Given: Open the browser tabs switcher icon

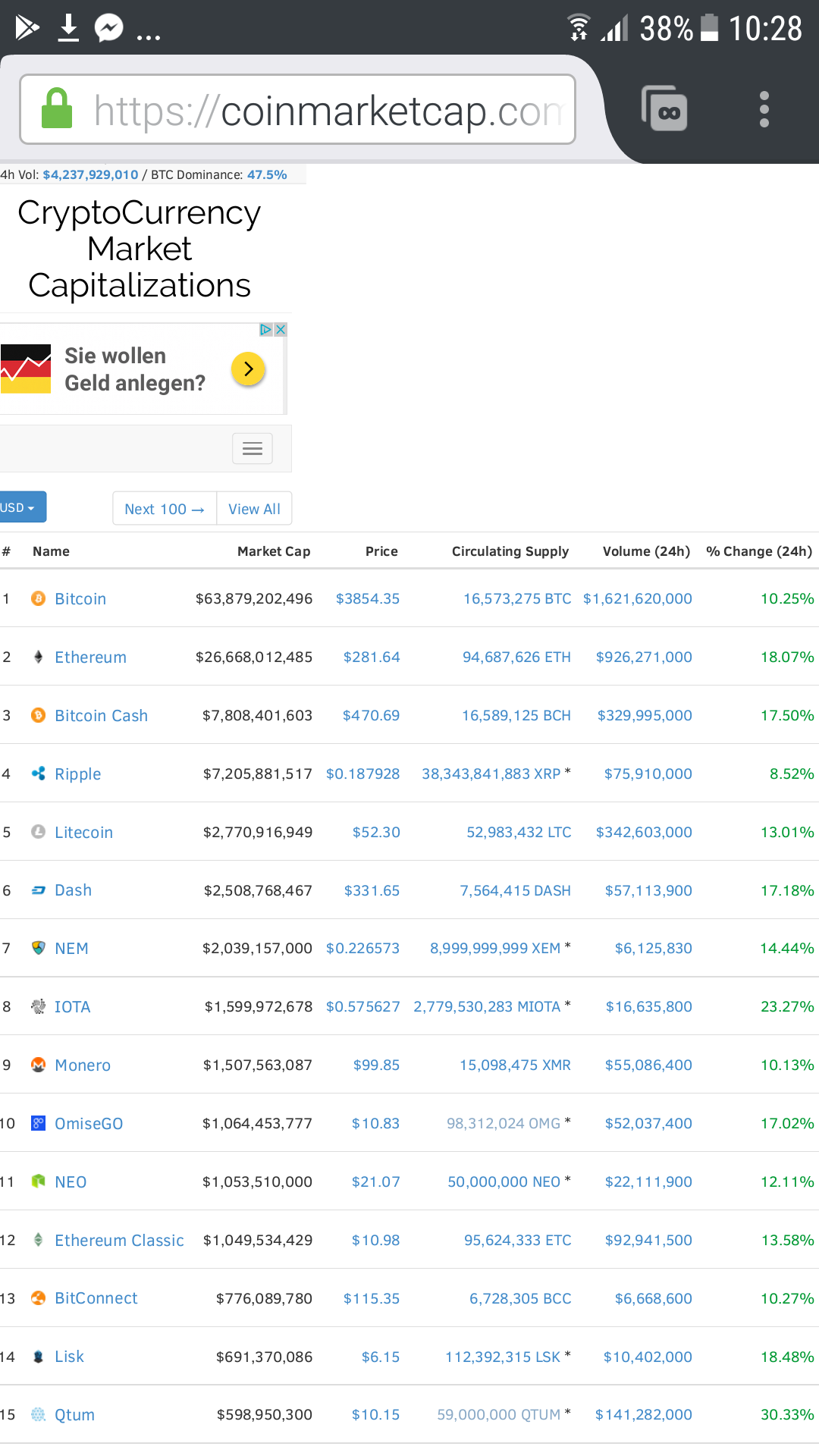Looking at the screenshot, I should (665, 108).
